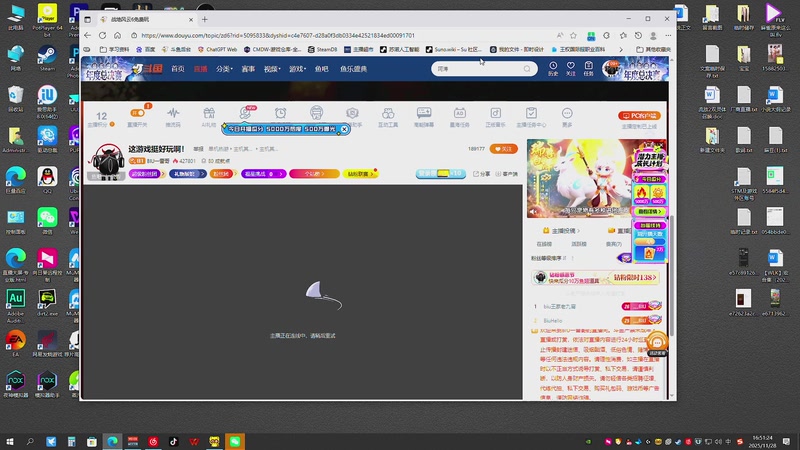800x450 pixels.
Task: Open a new browser tab
Action: (205, 19)
